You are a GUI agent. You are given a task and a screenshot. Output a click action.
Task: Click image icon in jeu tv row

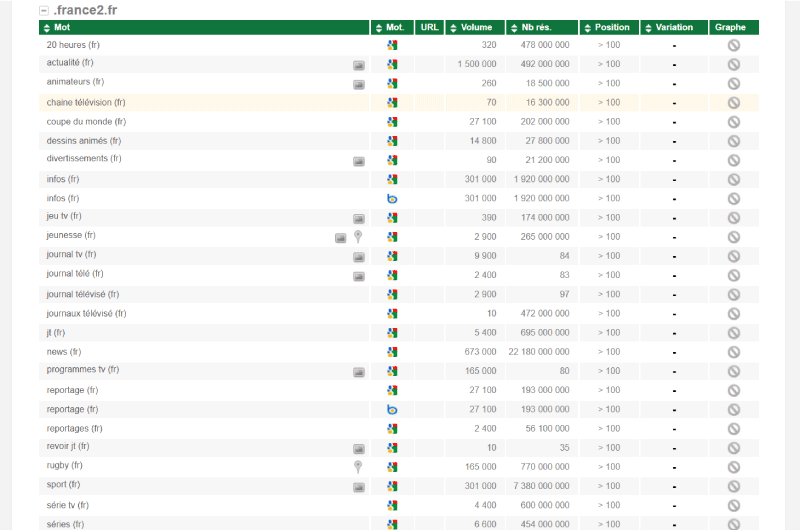[x=359, y=219]
